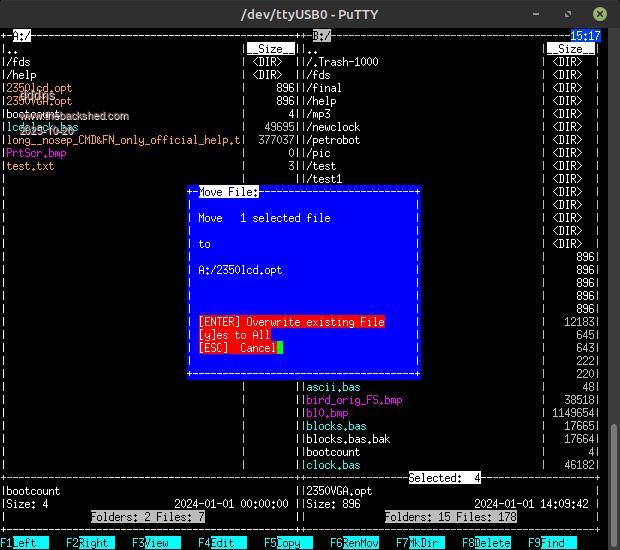Click the F1 Left function key label
The width and height of the screenshot is (620, 550).
(23, 543)
